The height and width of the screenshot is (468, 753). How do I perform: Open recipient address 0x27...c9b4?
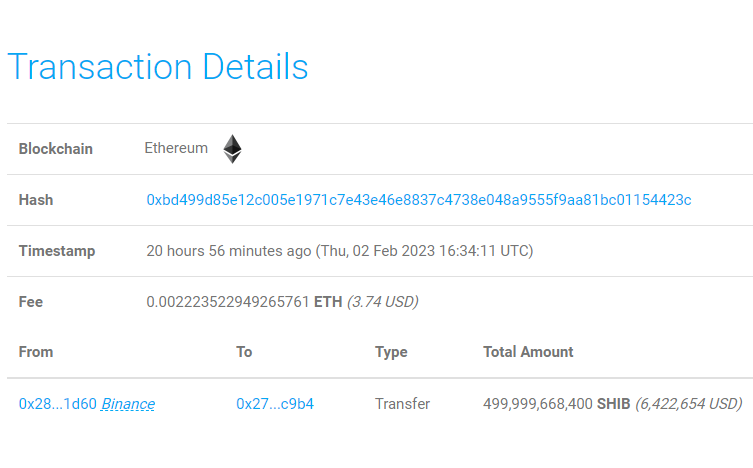tap(275, 404)
